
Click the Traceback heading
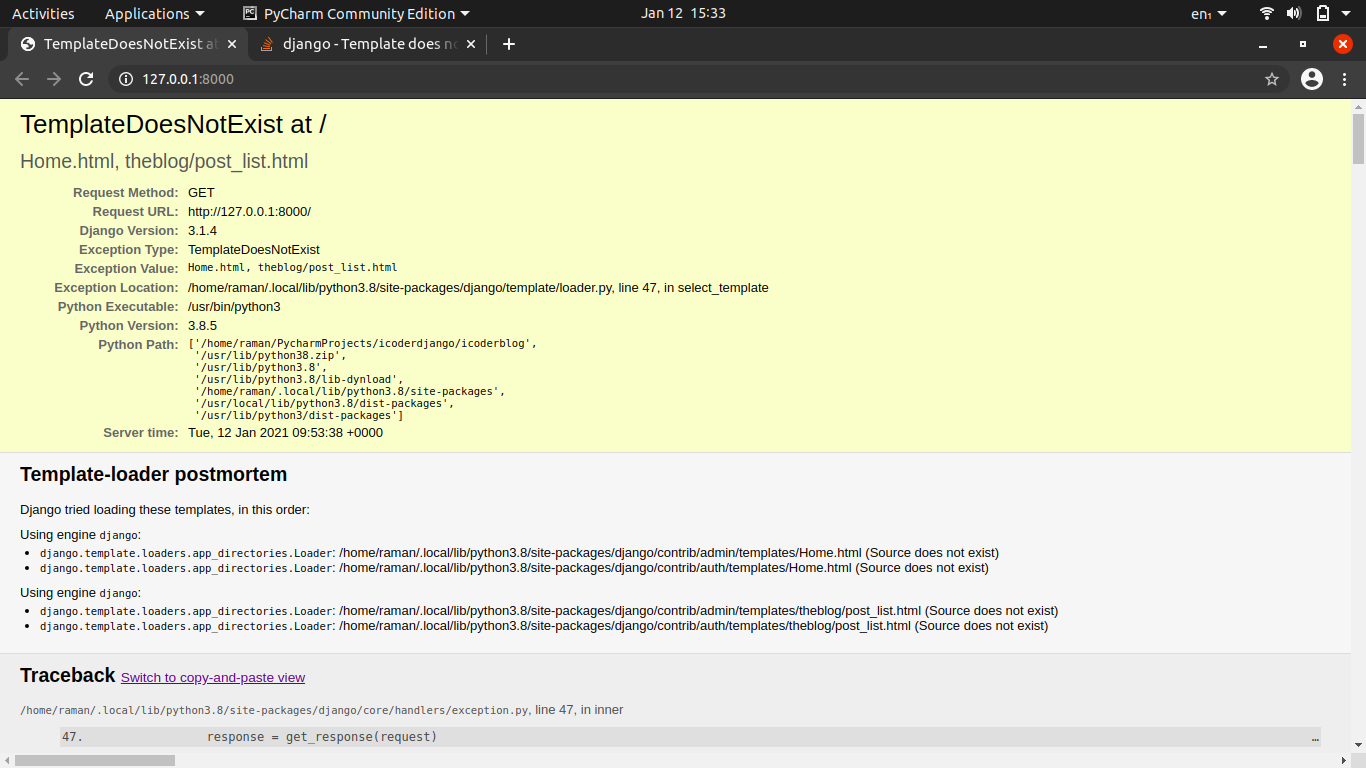[67, 675]
